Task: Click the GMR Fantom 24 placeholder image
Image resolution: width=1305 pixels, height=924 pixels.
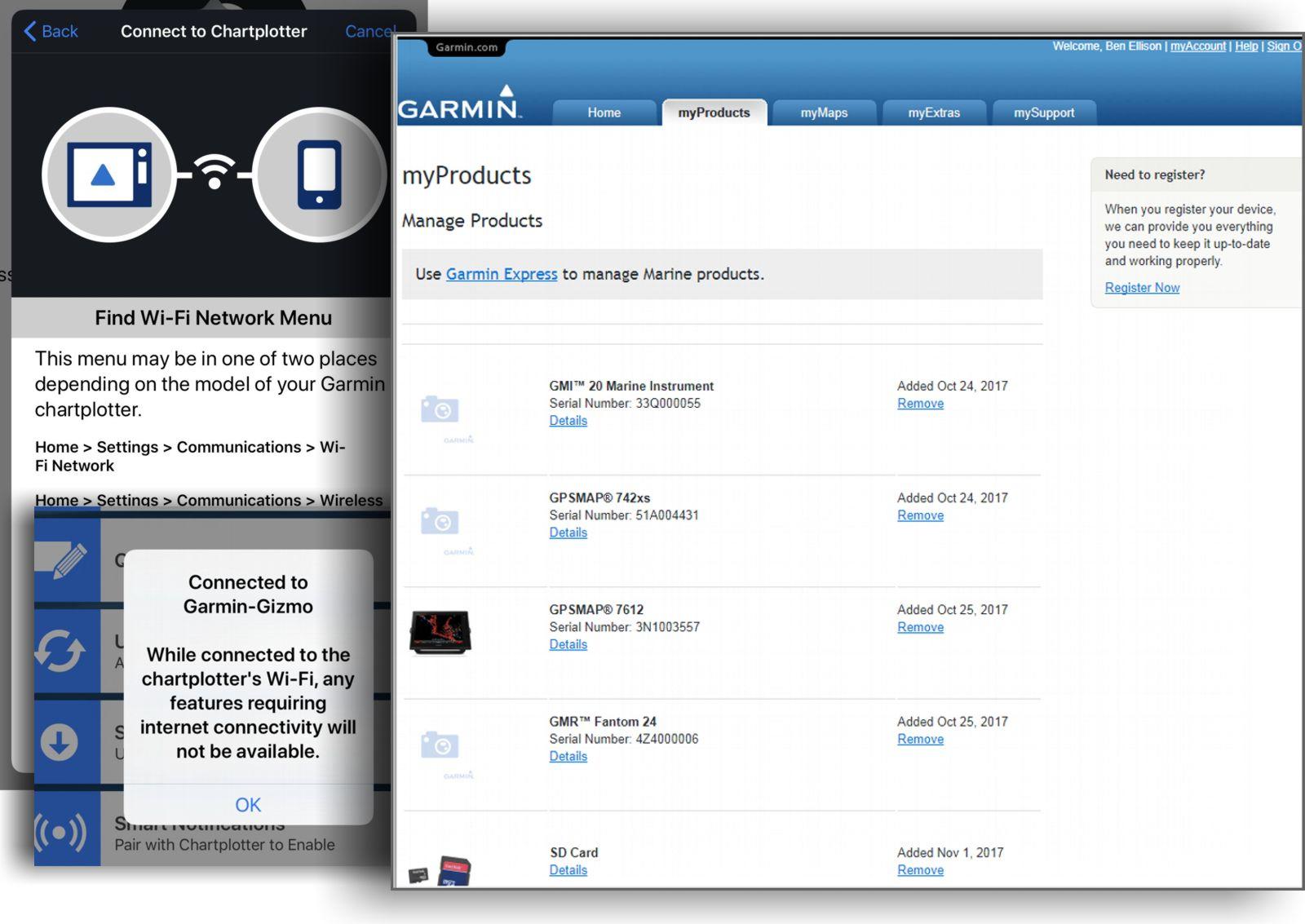Action: [x=440, y=745]
